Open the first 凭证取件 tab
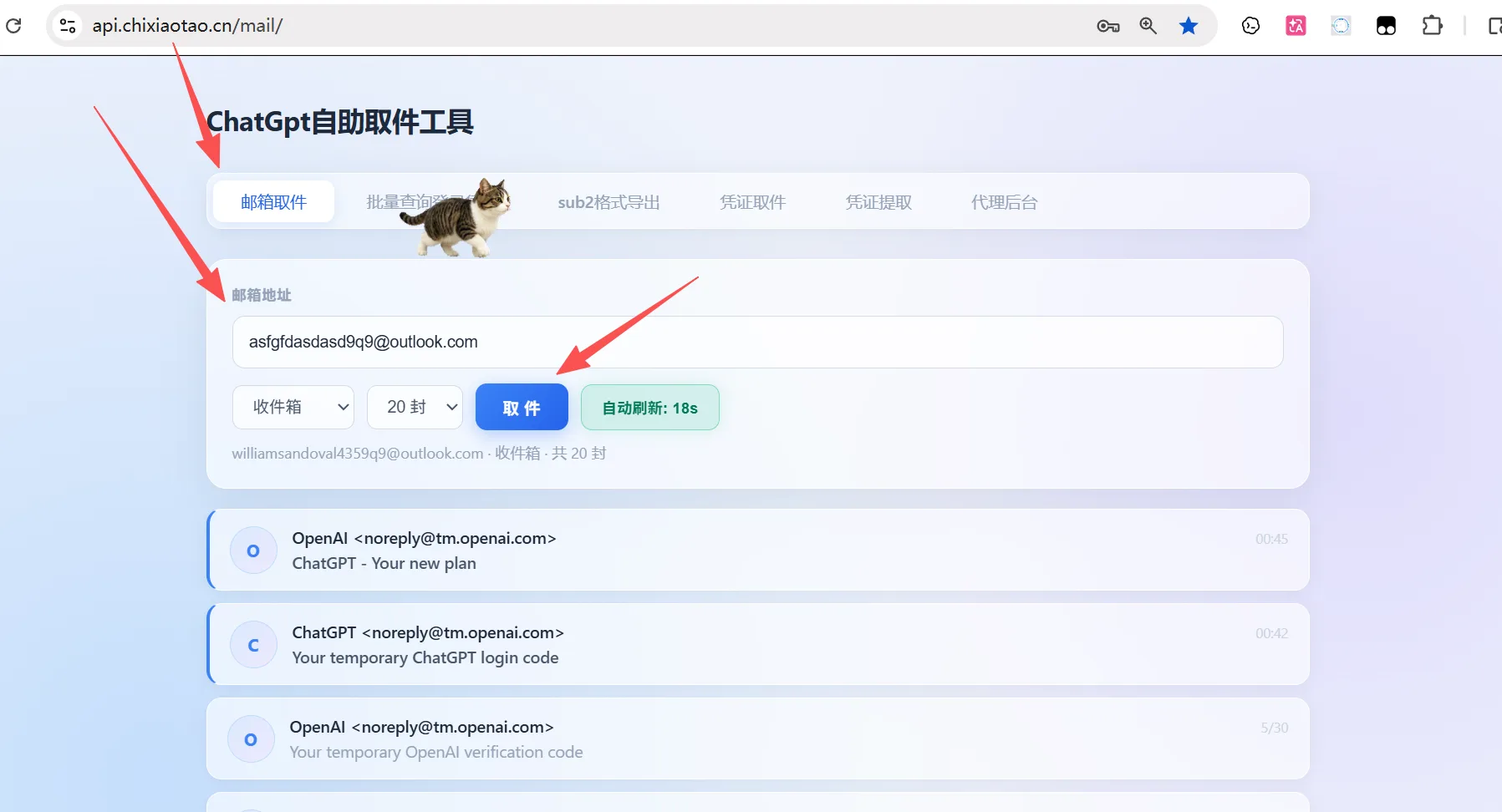Screen dimensions: 1502x812 (x=752, y=202)
